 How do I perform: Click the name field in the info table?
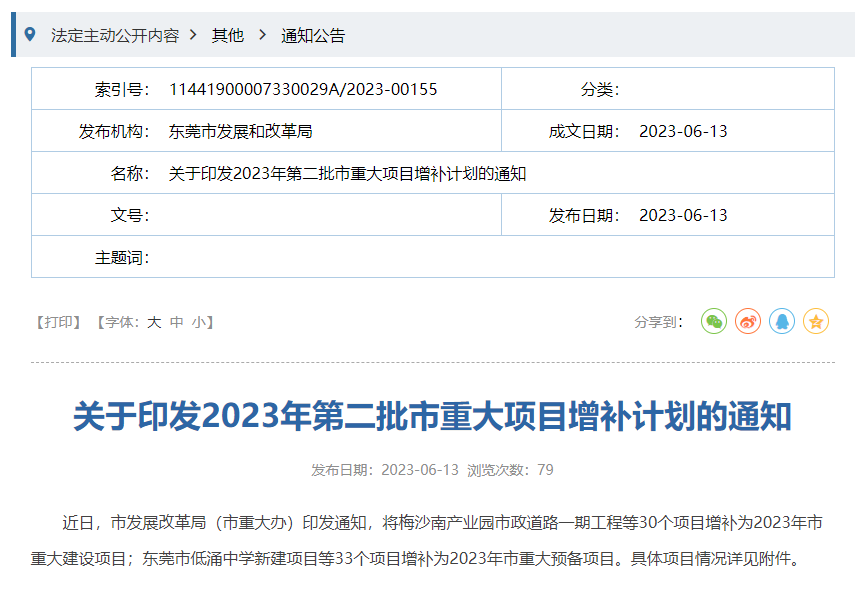point(347,174)
